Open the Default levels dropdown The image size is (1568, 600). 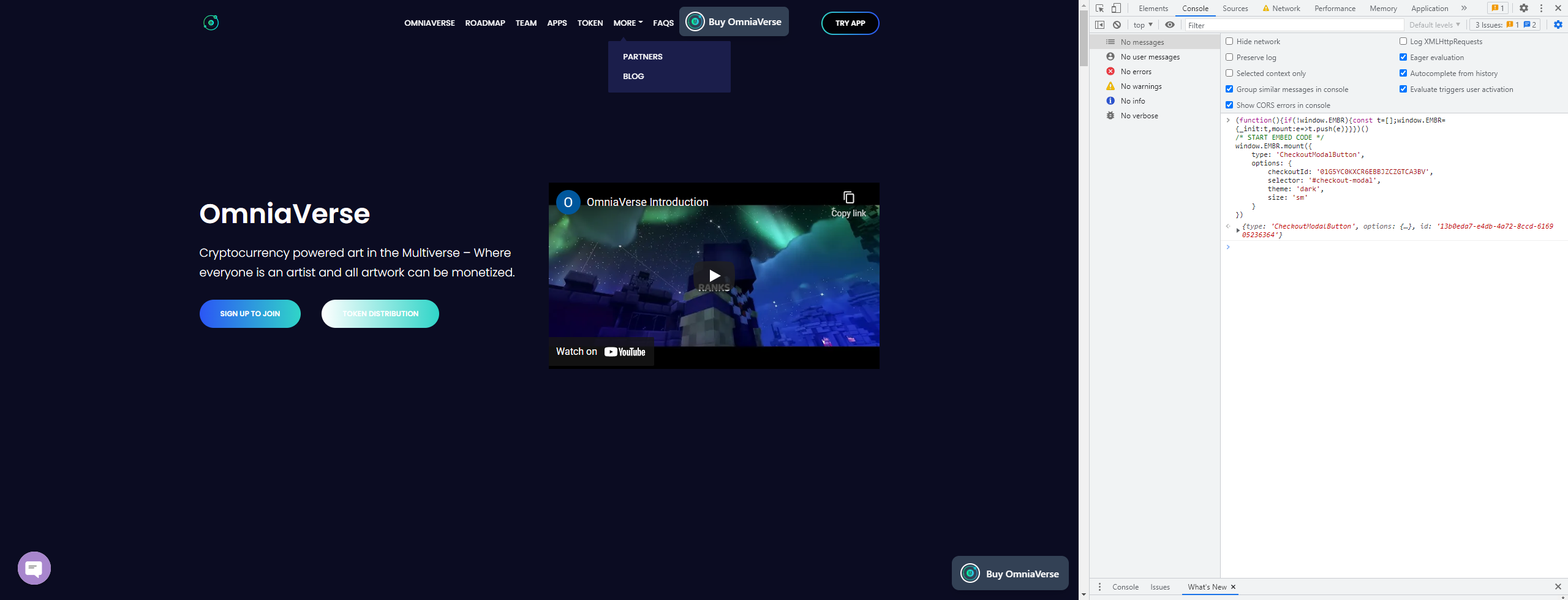(x=1434, y=25)
